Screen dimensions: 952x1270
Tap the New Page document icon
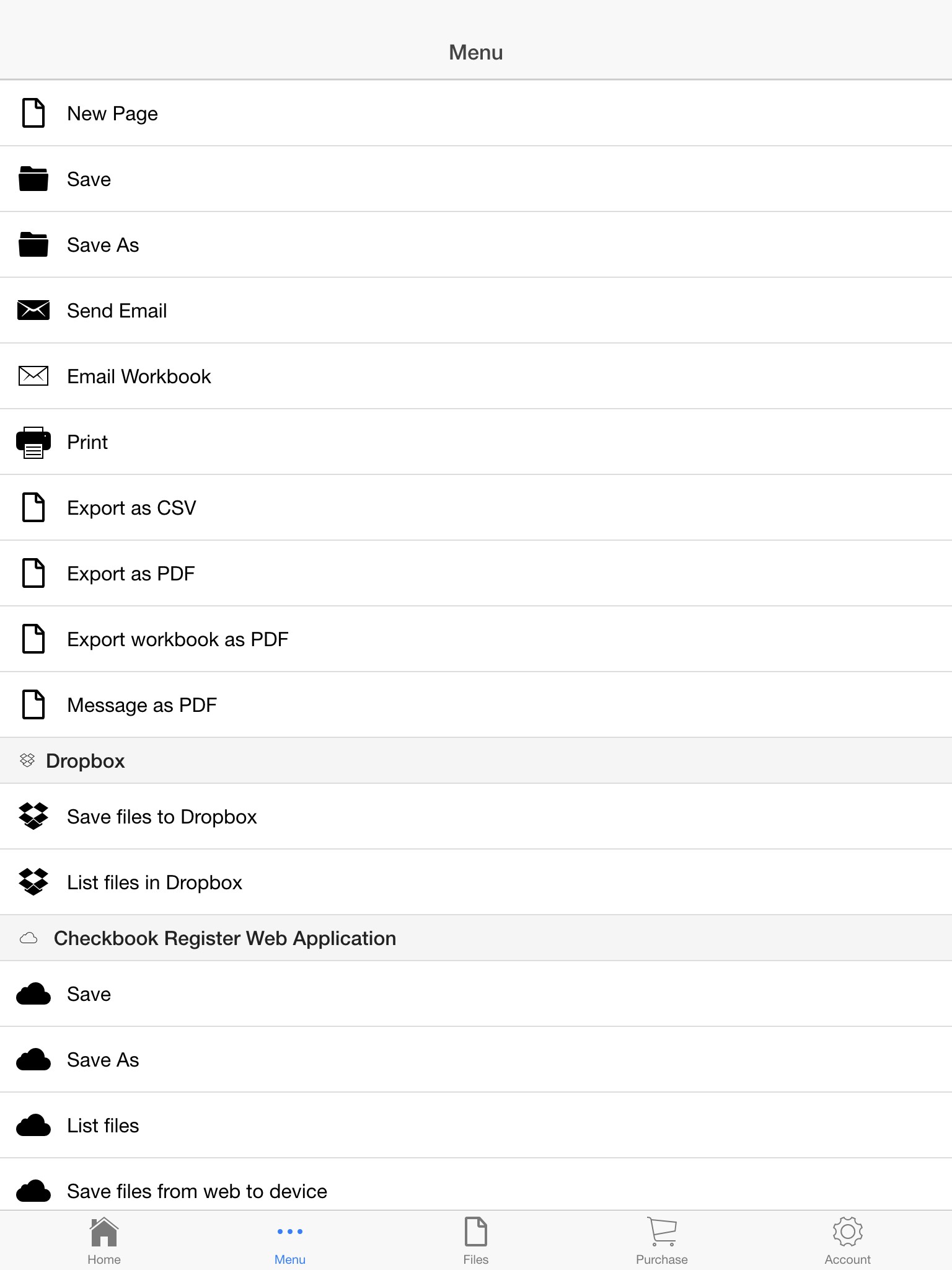pyautogui.click(x=33, y=113)
